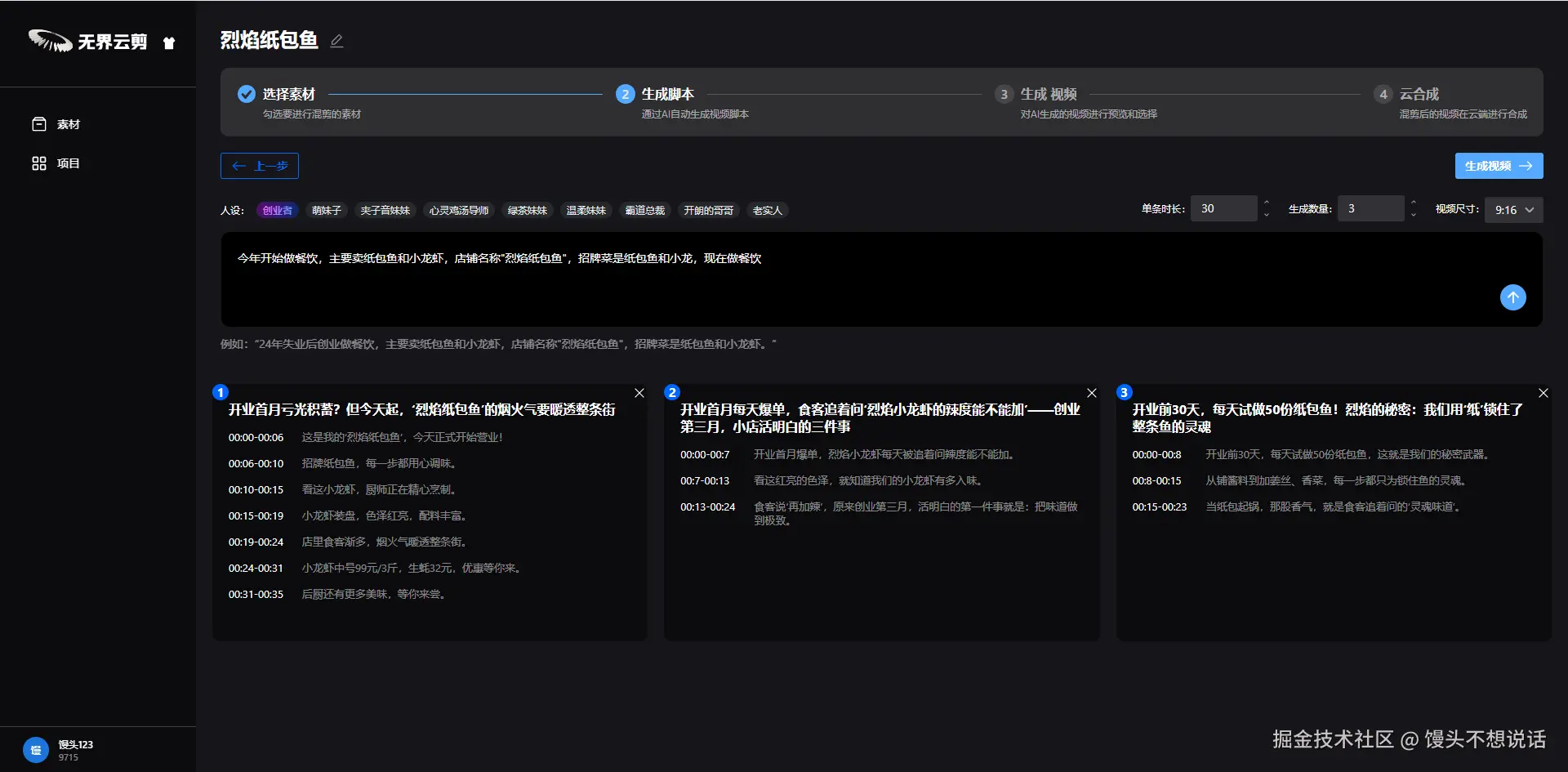Close script card 3 about 开业前30天

(1543, 393)
